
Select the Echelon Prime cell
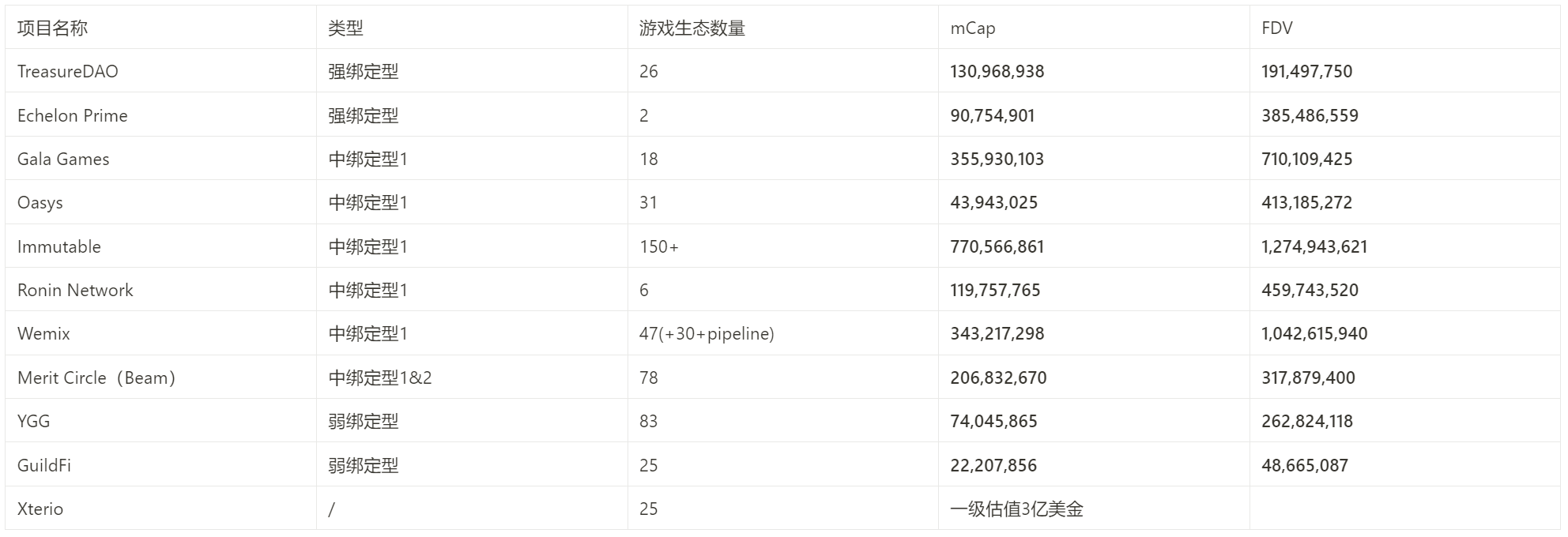click(x=73, y=115)
